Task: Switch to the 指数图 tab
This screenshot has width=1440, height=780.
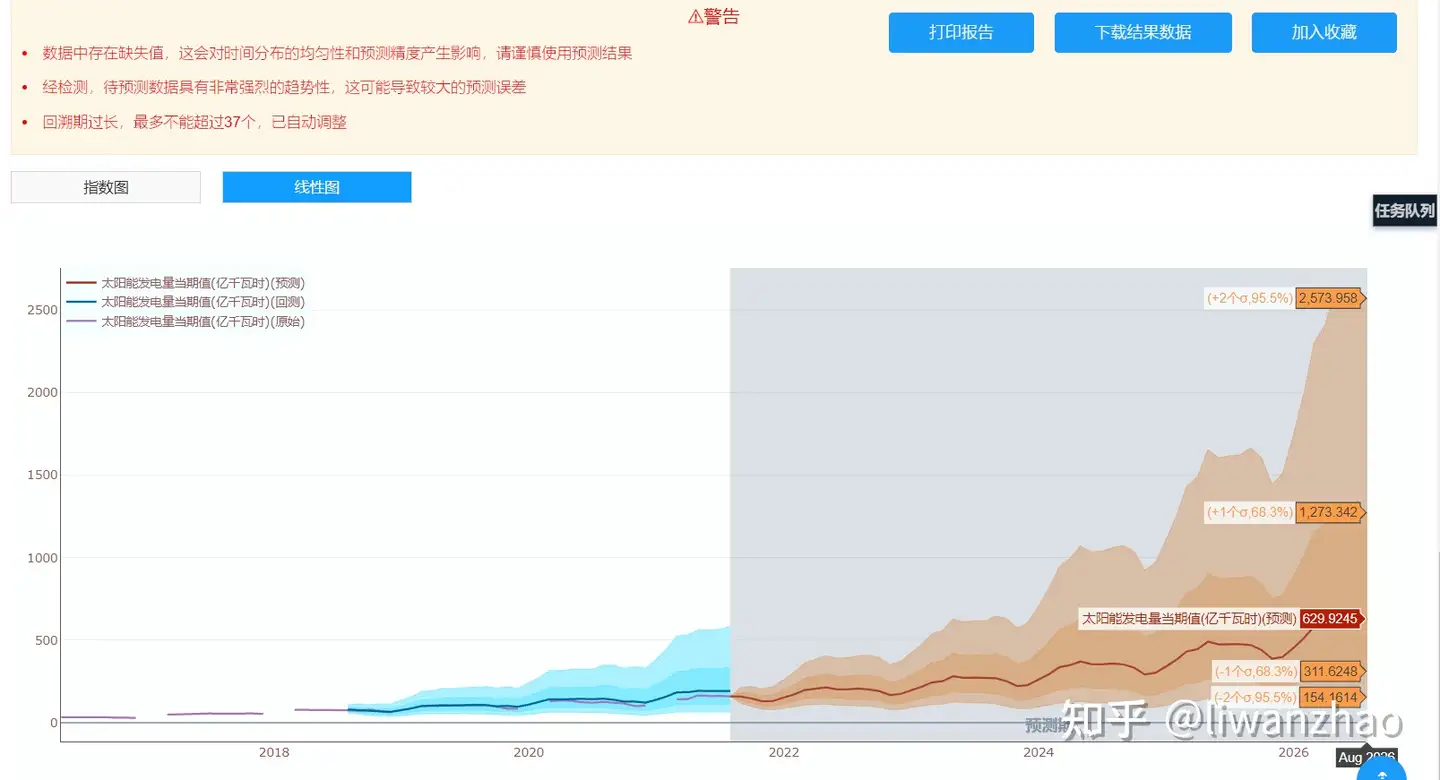Action: click(106, 187)
